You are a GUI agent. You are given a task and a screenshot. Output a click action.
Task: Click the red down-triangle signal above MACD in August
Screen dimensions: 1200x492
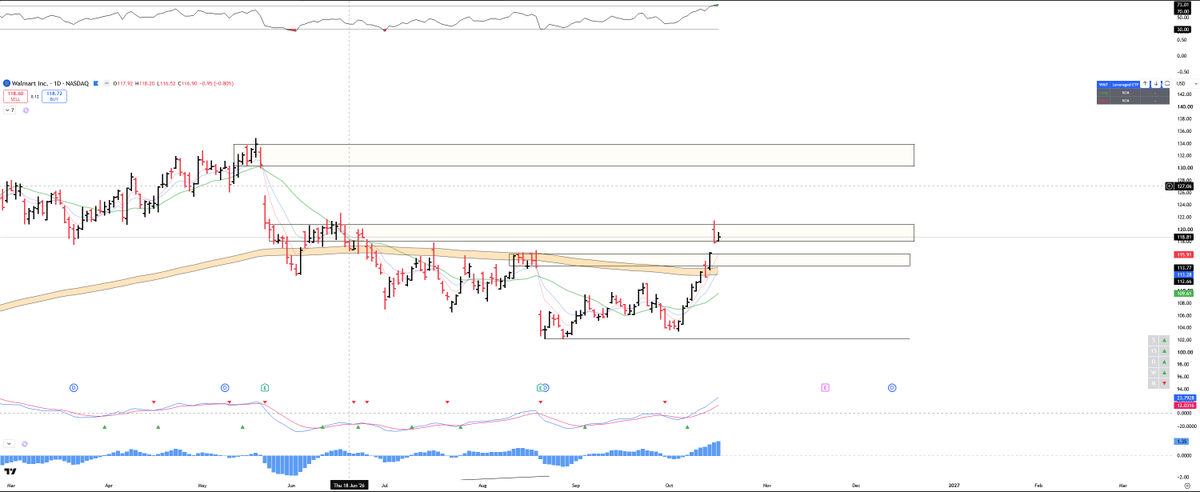tap(541, 402)
